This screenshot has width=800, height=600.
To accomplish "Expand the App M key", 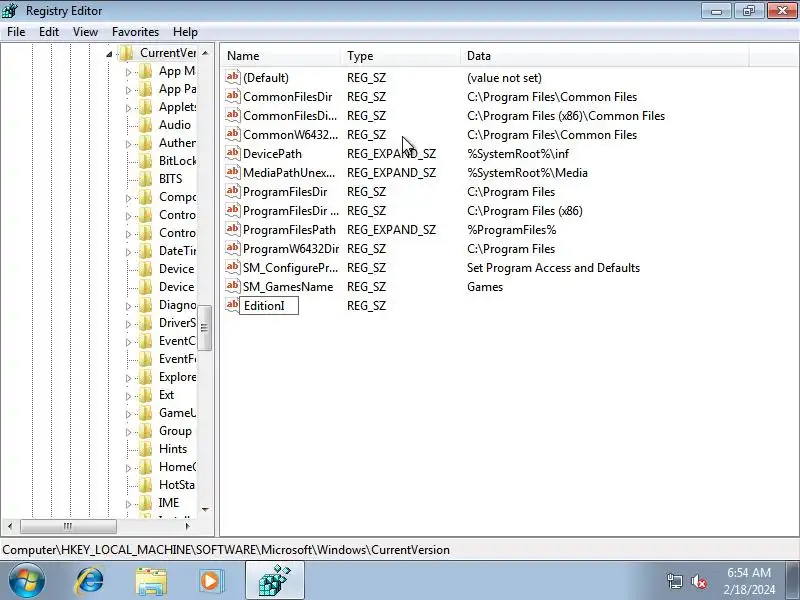I will [129, 72].
